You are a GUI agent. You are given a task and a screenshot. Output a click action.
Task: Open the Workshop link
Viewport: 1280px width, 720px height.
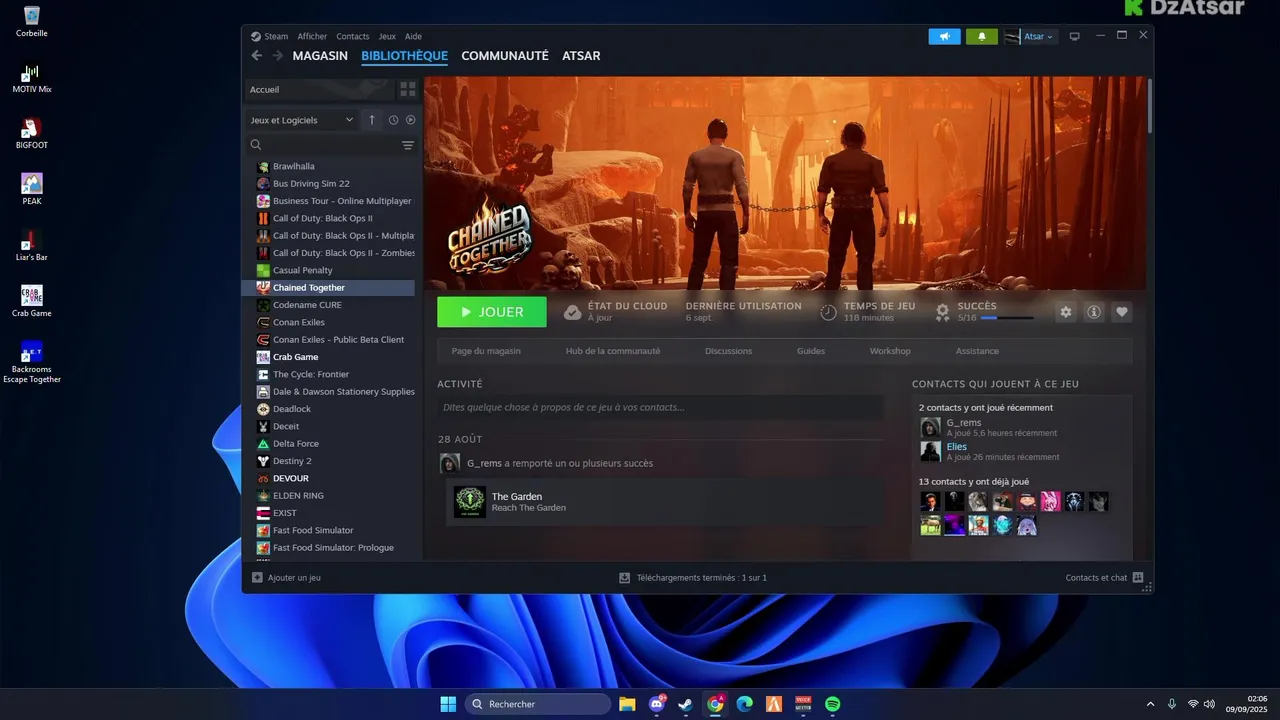[890, 351]
